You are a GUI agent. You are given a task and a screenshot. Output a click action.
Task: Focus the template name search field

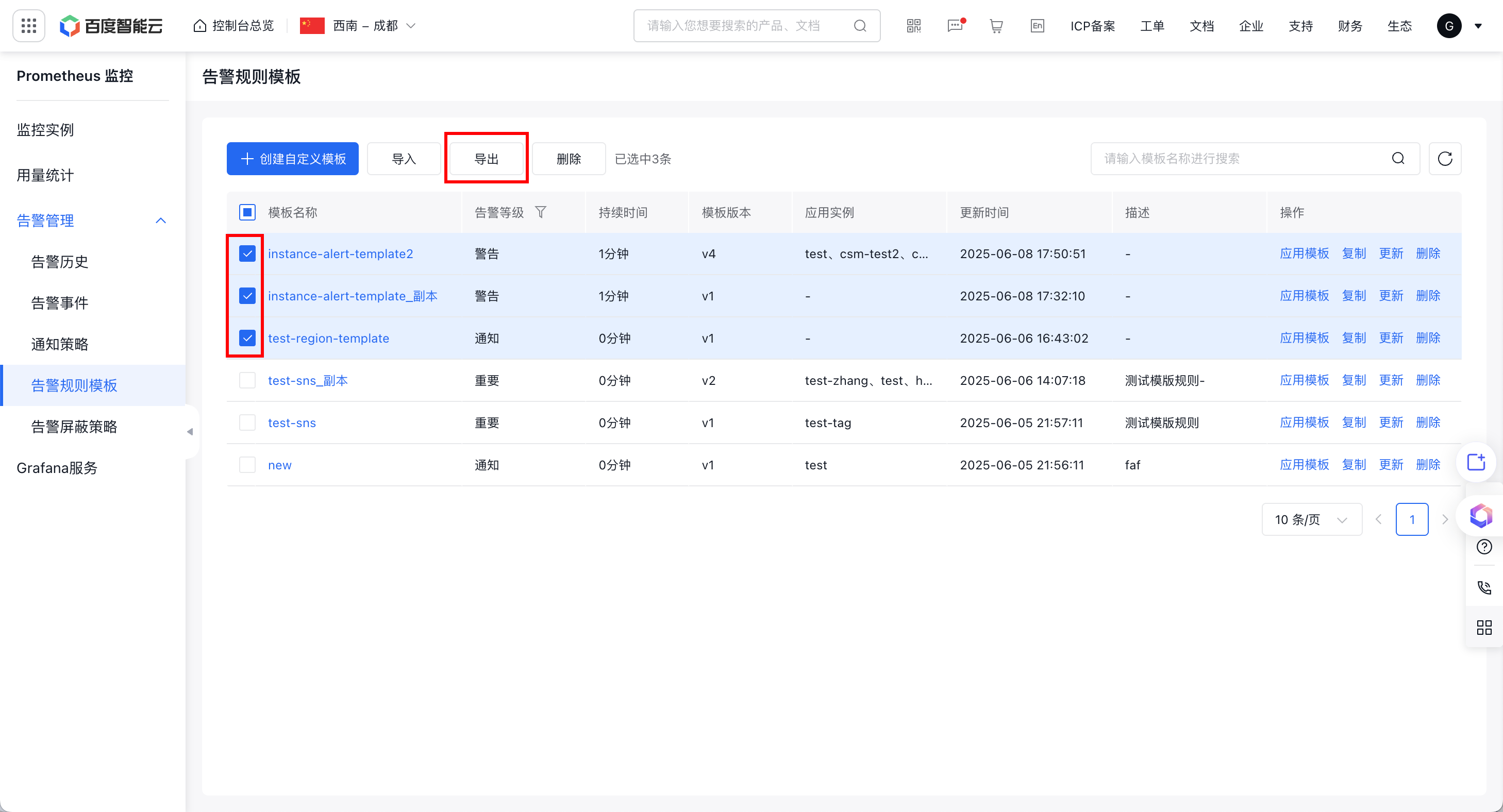1255,159
